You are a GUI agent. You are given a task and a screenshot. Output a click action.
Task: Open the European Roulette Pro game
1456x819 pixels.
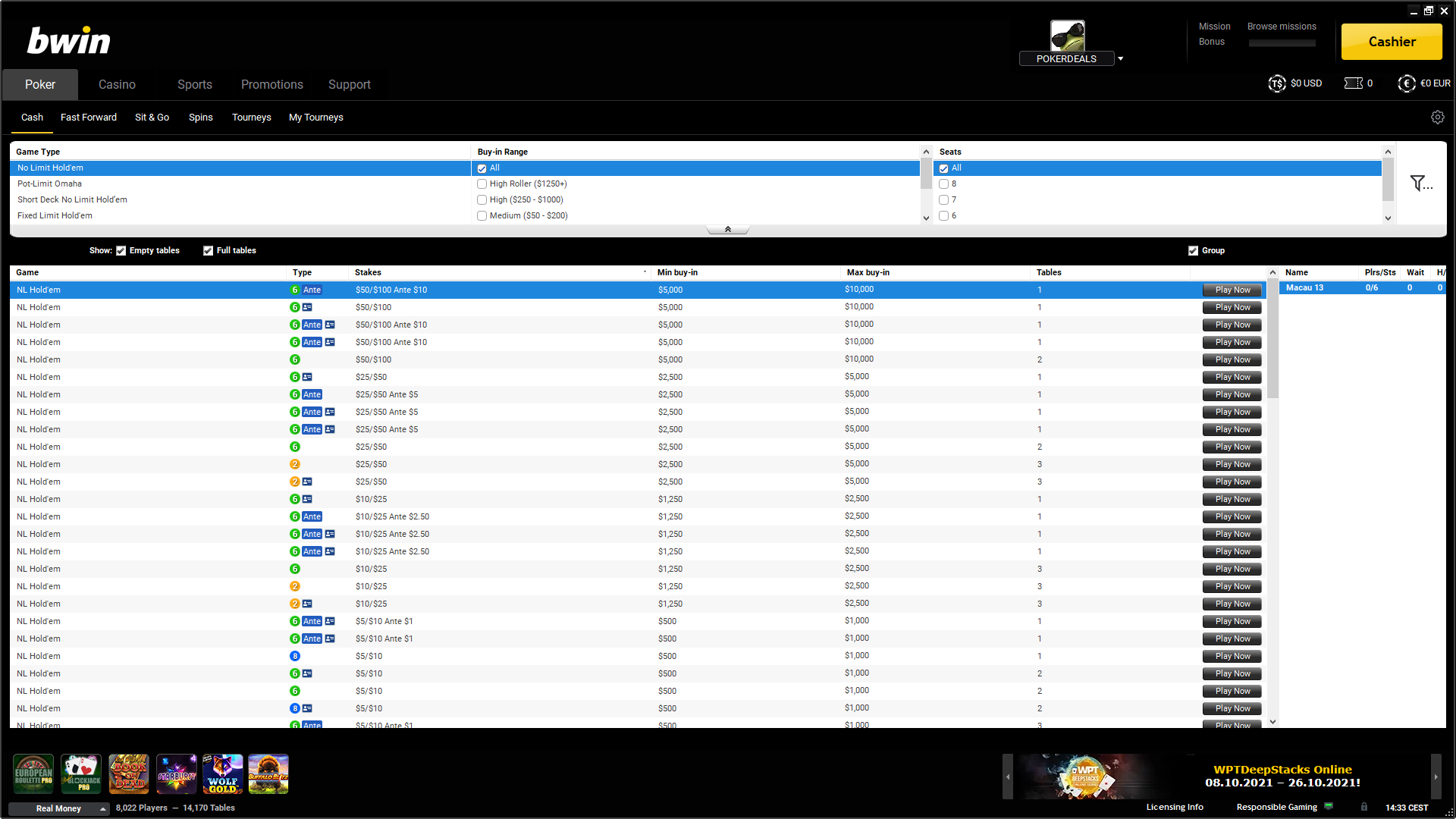coord(33,773)
